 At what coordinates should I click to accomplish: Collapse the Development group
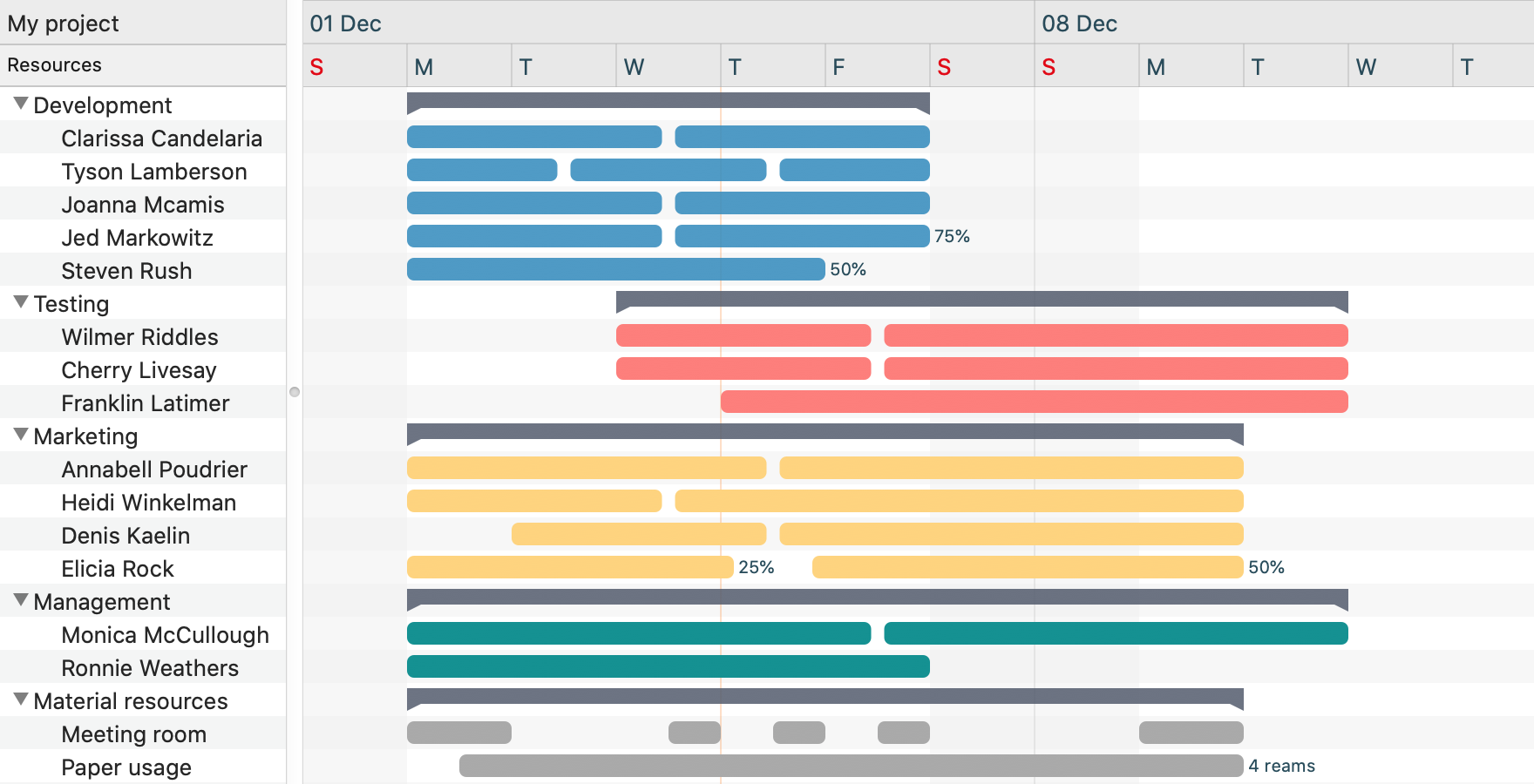tap(21, 104)
